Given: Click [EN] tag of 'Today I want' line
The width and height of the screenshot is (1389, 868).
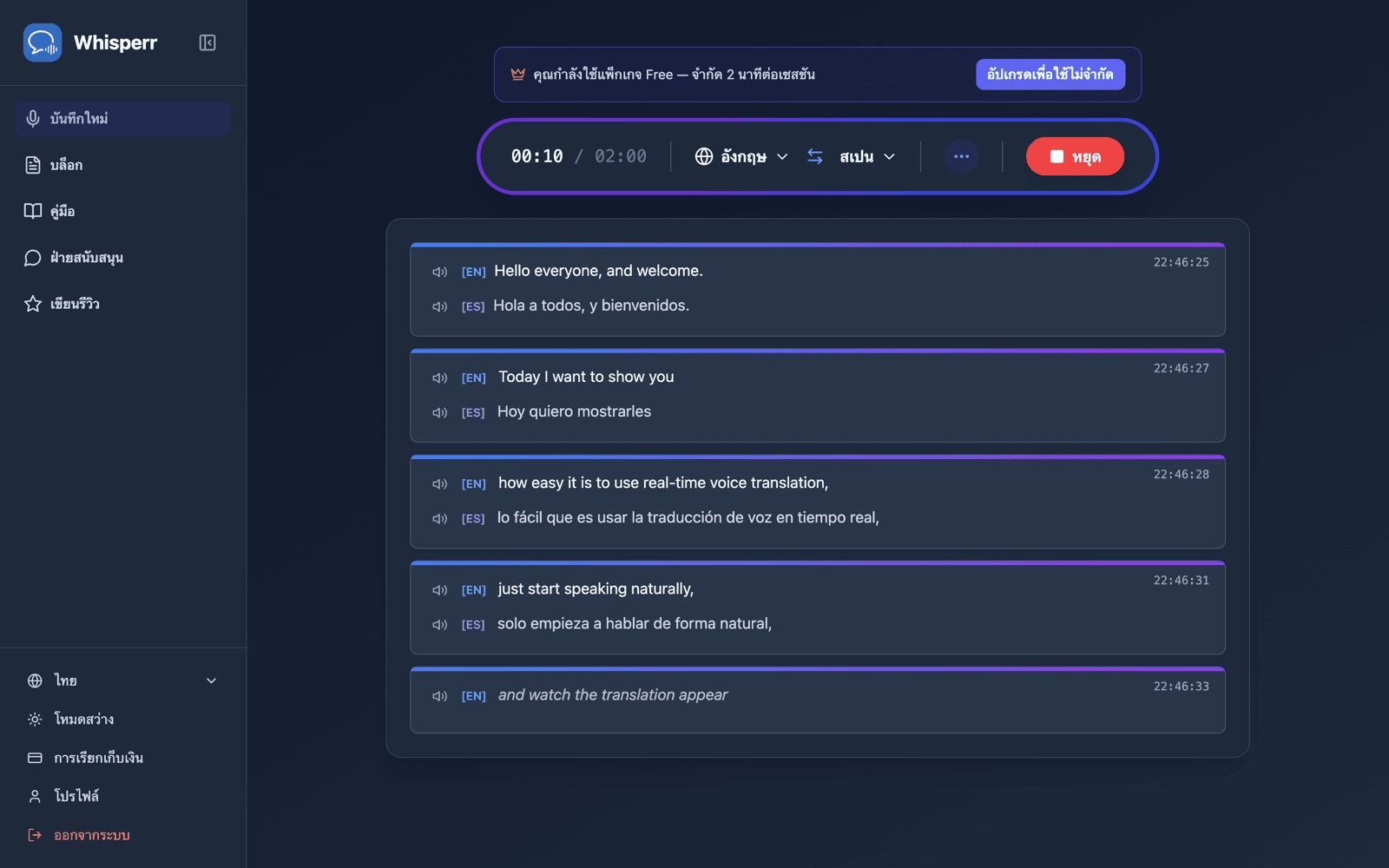Looking at the screenshot, I should point(473,378).
